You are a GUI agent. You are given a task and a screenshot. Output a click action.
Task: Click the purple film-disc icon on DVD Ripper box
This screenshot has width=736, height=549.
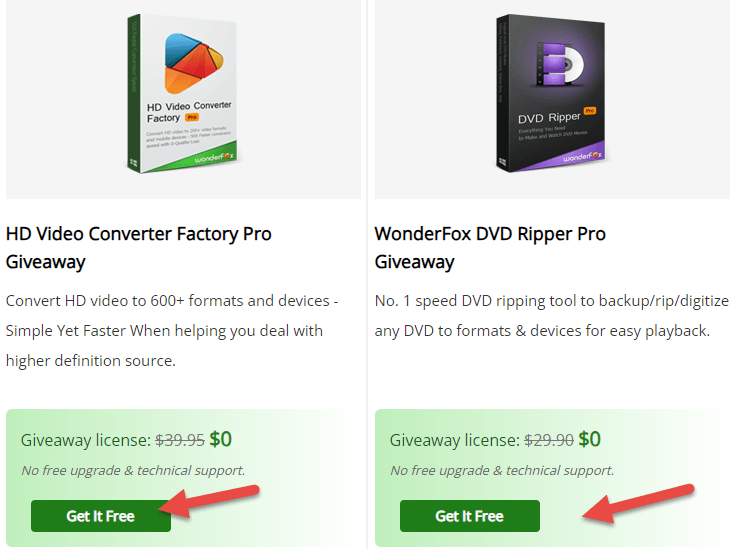click(x=560, y=64)
